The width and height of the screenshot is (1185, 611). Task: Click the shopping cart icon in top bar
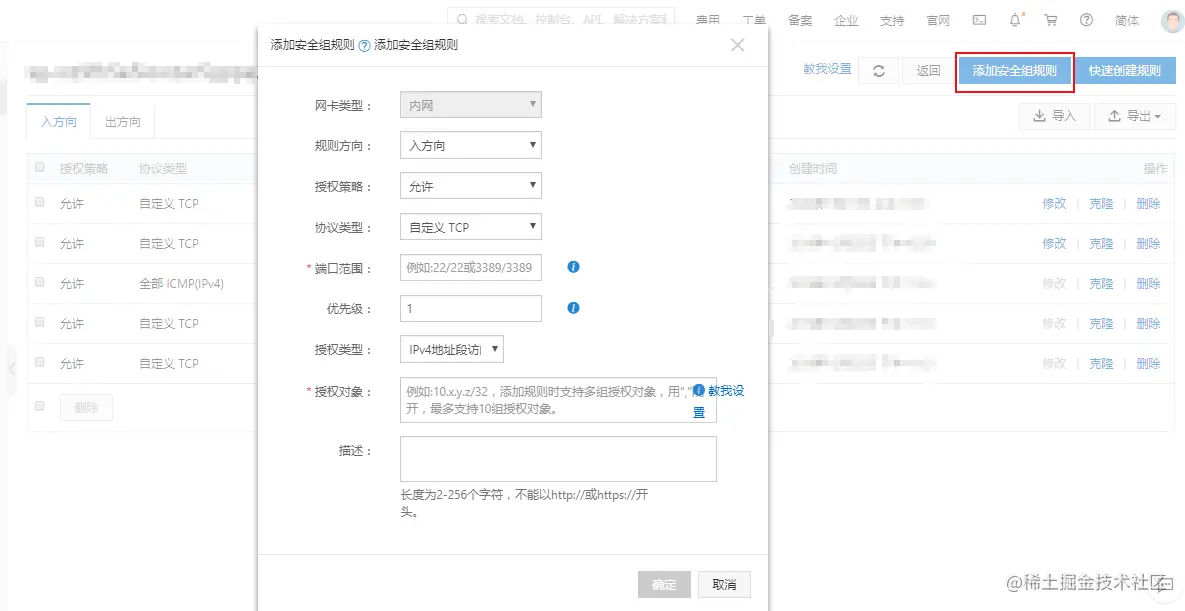point(1050,20)
